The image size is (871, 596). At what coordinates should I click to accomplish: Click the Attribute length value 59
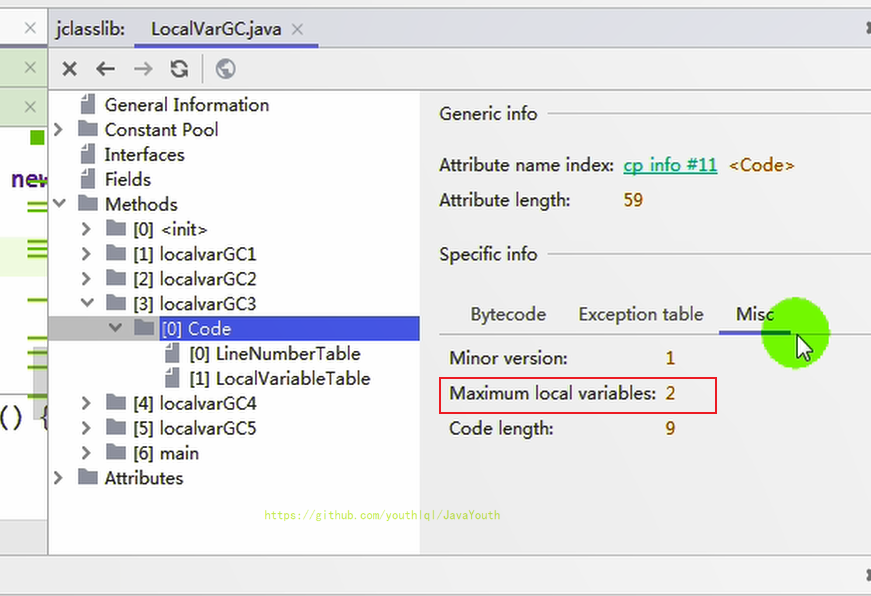tap(633, 200)
